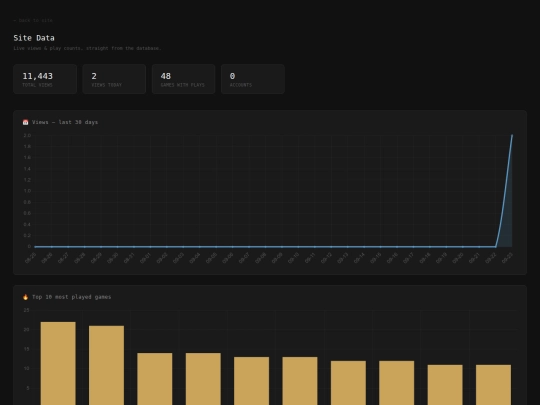The image size is (540, 405).
Task: Click the calendar icon beside Views title
Action: [x=25, y=122]
